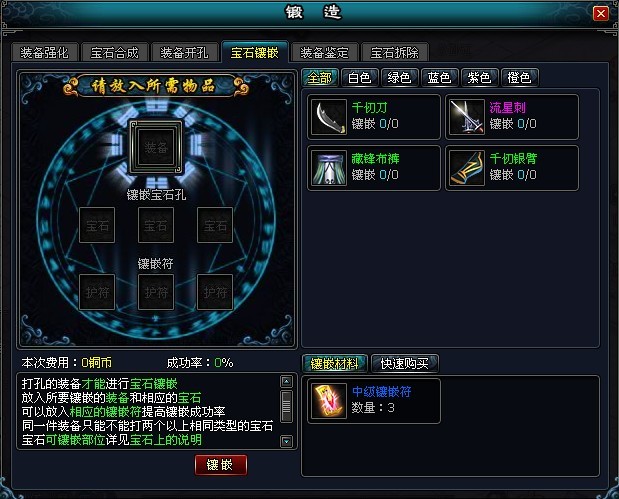619x499 pixels.
Task: Filter equipment by 绿色 quality
Action: (x=399, y=77)
